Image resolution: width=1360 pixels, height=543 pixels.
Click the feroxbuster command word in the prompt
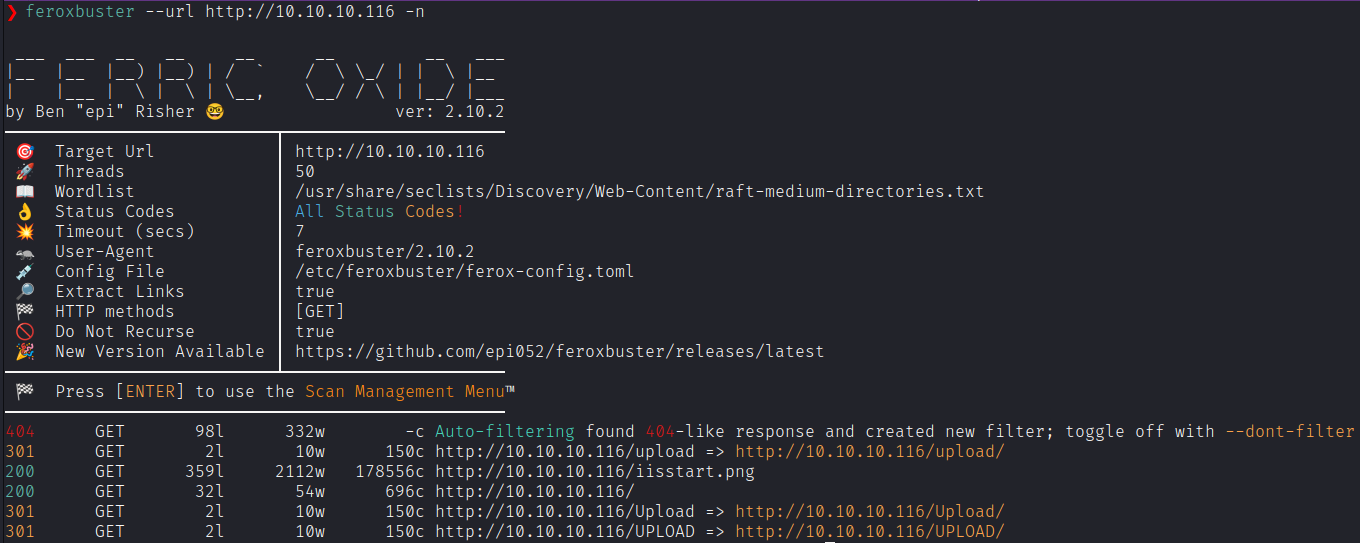80,12
